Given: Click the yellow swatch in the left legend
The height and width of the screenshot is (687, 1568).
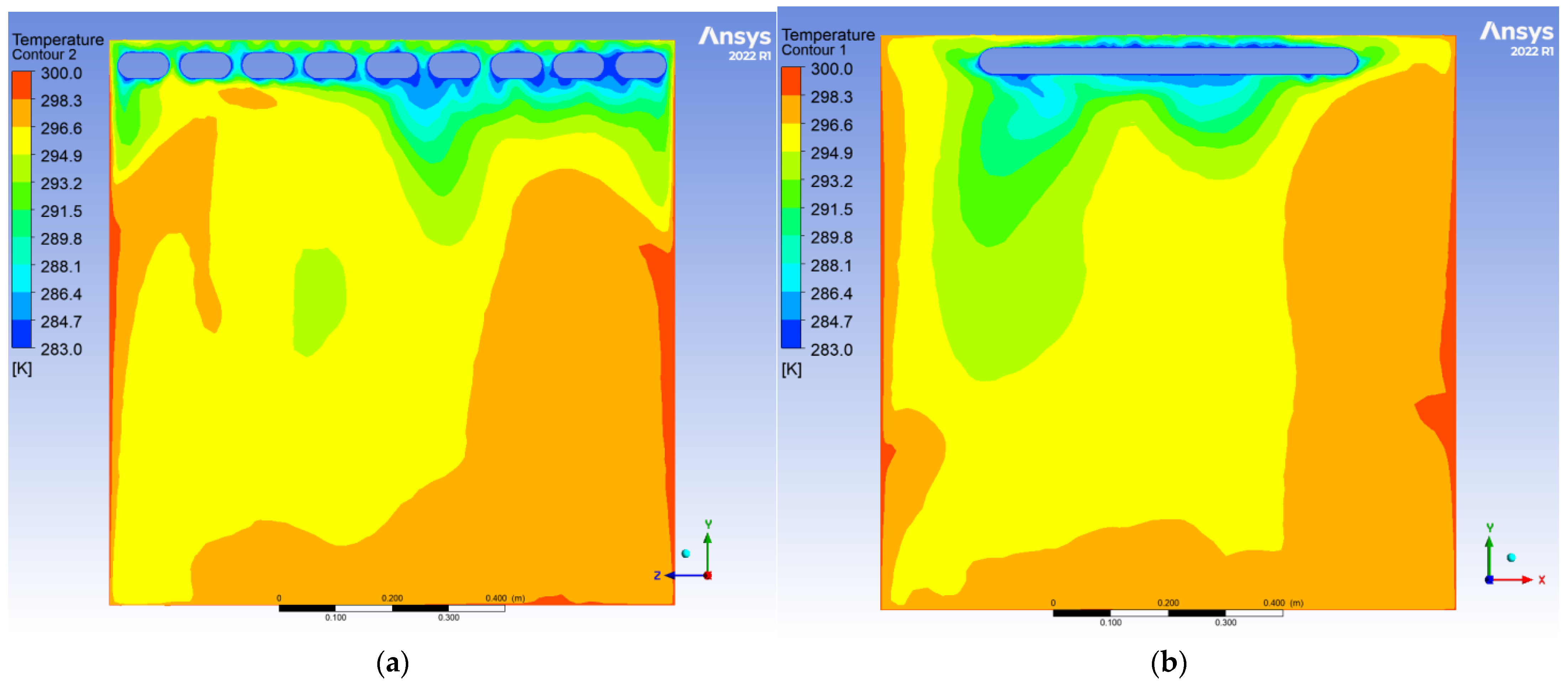Looking at the screenshot, I should (x=22, y=141).
